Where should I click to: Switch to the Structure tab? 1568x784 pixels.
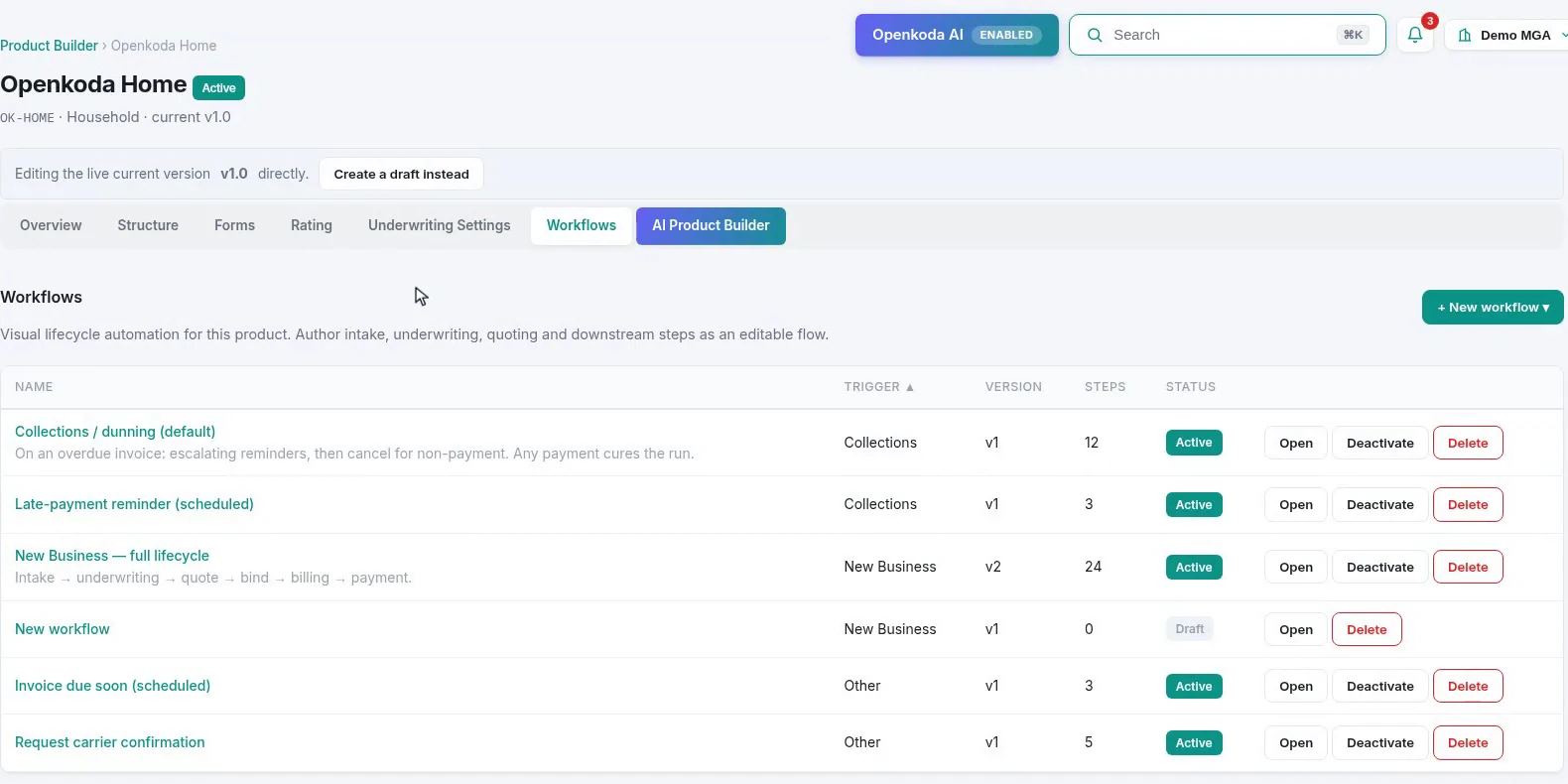(148, 225)
